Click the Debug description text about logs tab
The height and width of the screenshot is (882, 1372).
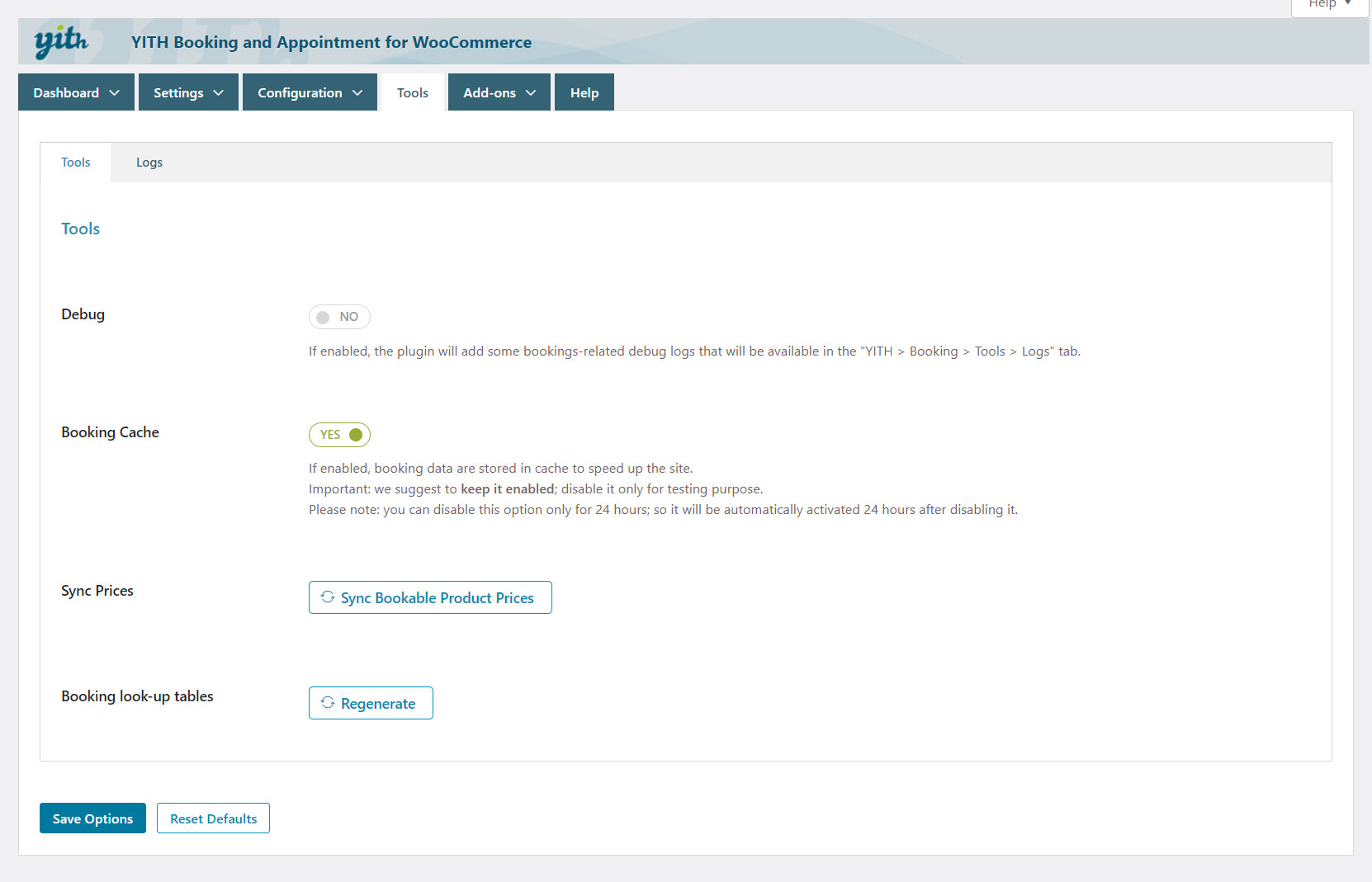click(694, 351)
